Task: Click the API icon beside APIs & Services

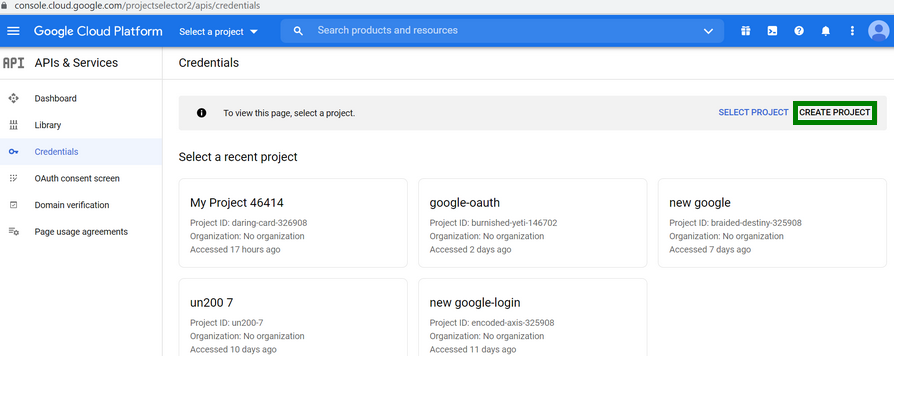Action: click(13, 63)
